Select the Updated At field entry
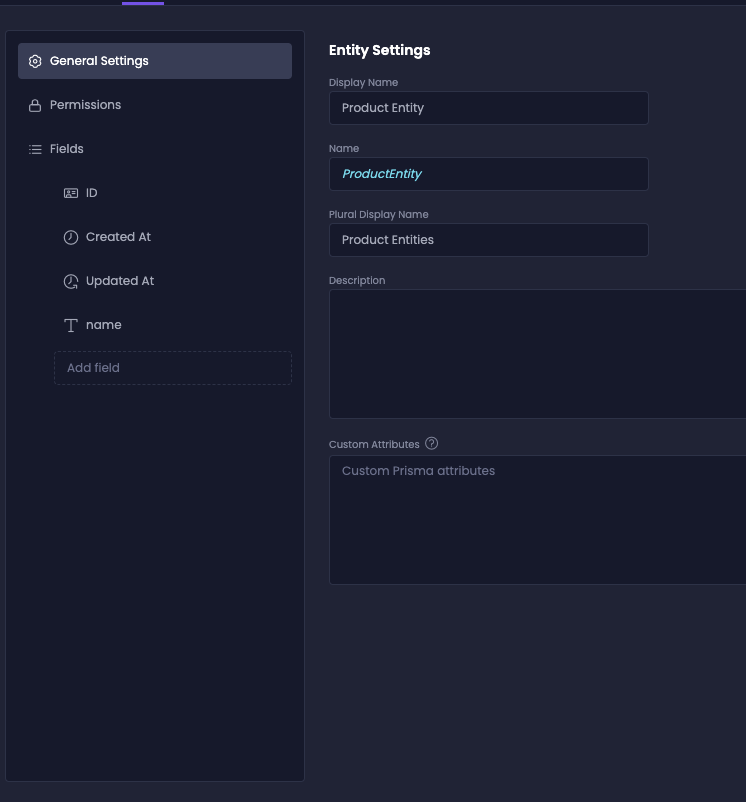Viewport: 746px width, 802px height. coord(173,281)
